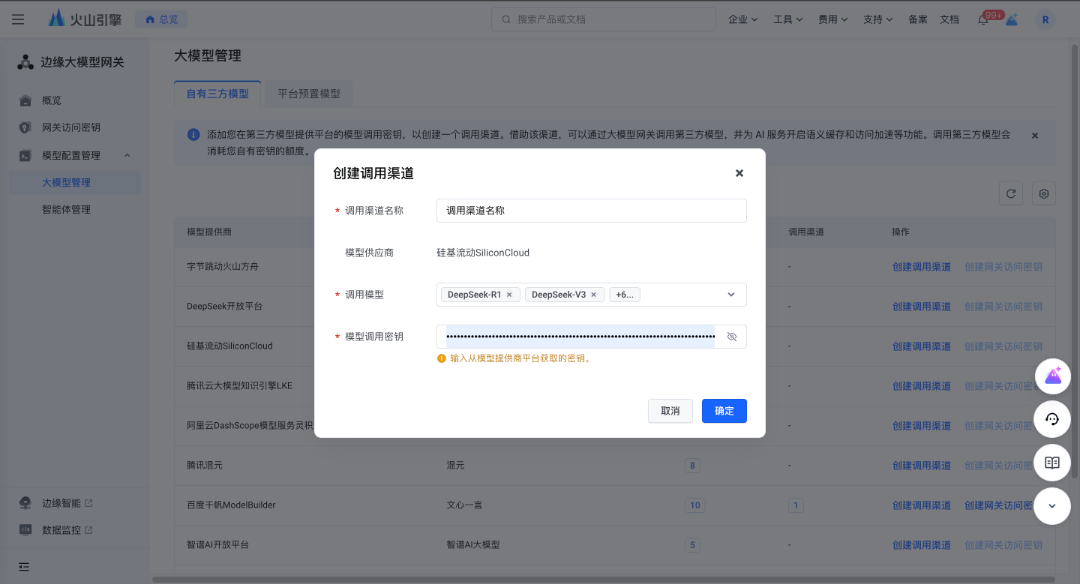The width and height of the screenshot is (1080, 584).
Task: Click the 概览 sidebar icon
Action: (25, 101)
